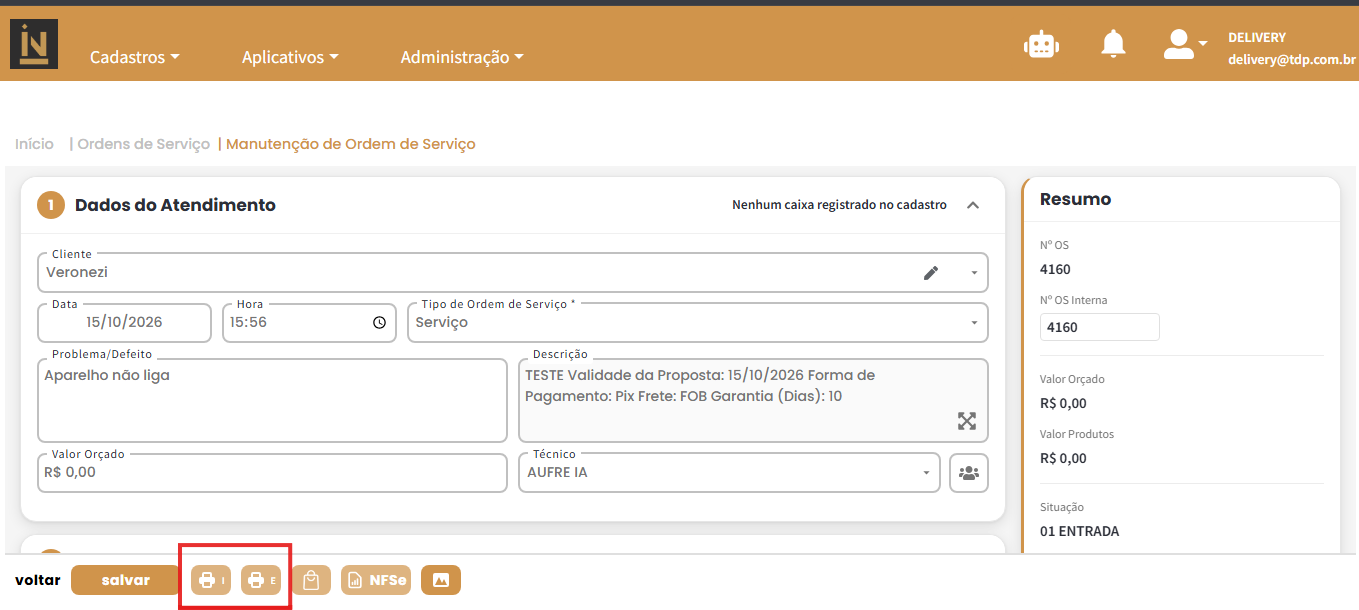The image size is (1359, 610).
Task: Click the Nº OS Interna input field
Action: [x=1100, y=327]
